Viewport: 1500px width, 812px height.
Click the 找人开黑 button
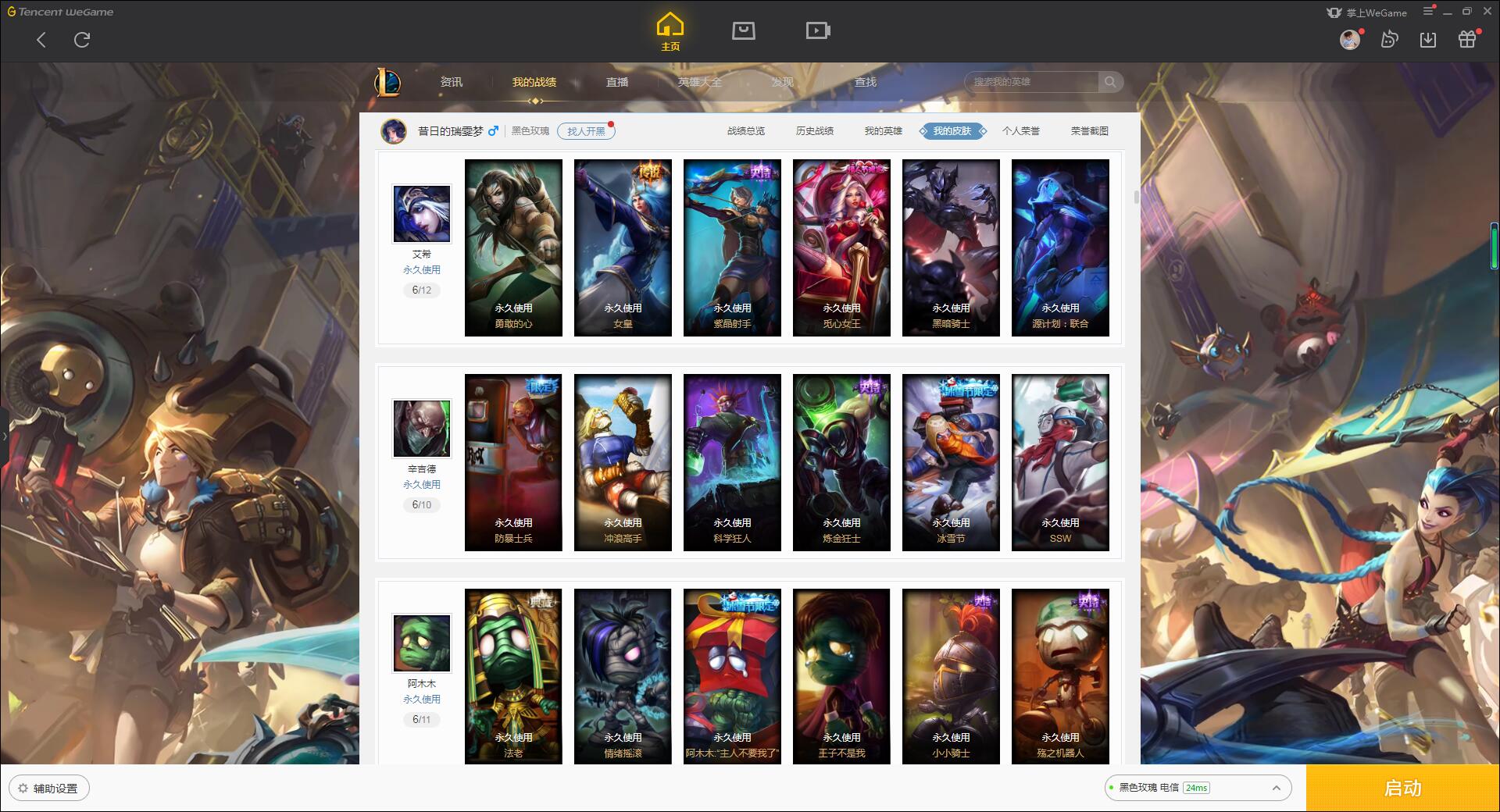[x=586, y=131]
